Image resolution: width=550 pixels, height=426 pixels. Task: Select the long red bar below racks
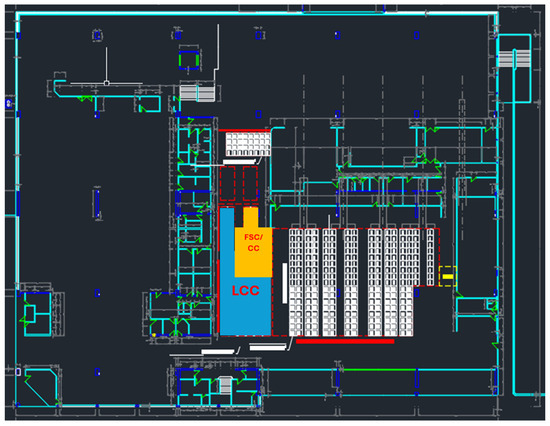point(345,341)
